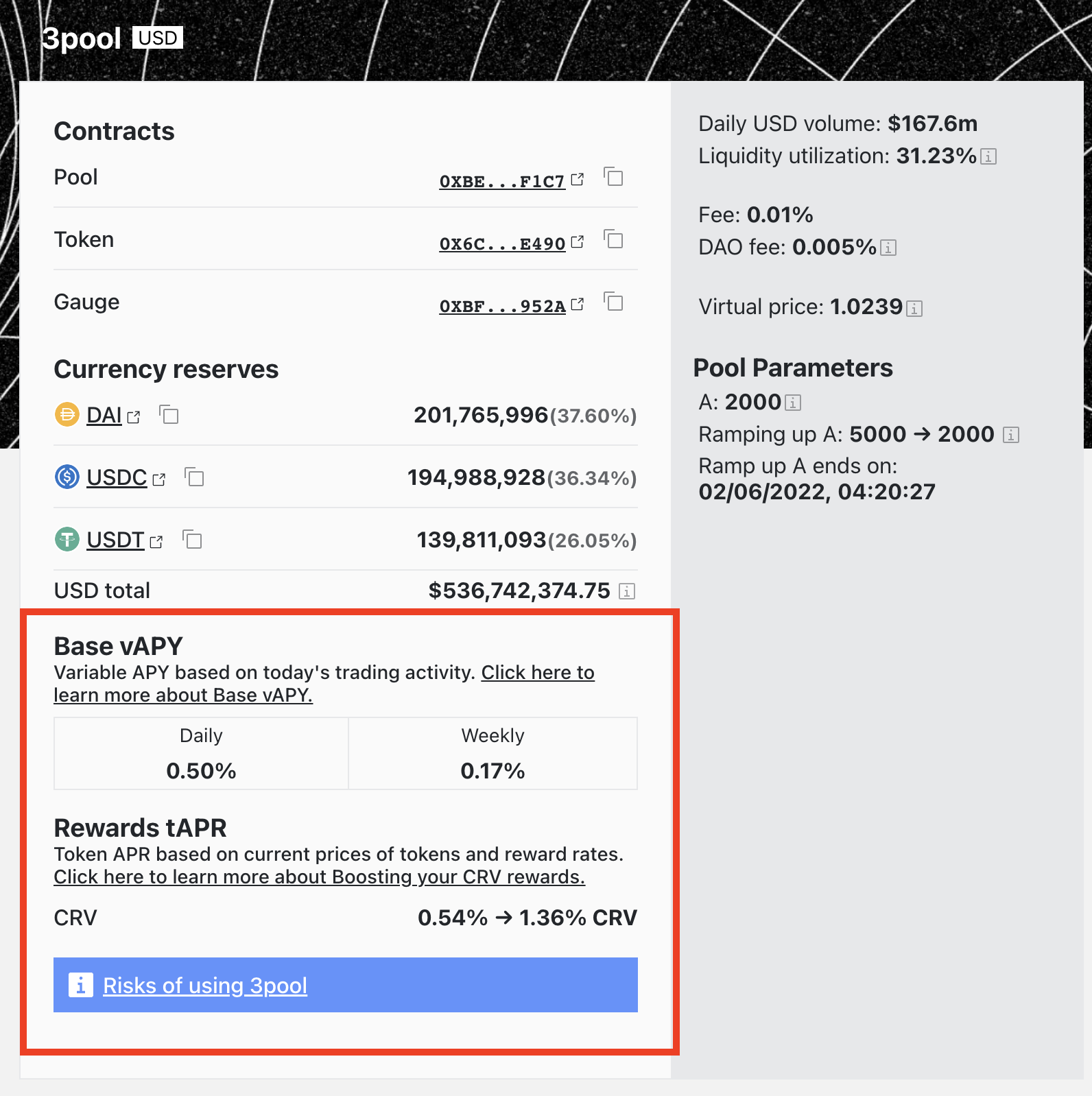Open Token contract address 0X6C...E490 link
This screenshot has width=1092, height=1096.
(x=502, y=244)
